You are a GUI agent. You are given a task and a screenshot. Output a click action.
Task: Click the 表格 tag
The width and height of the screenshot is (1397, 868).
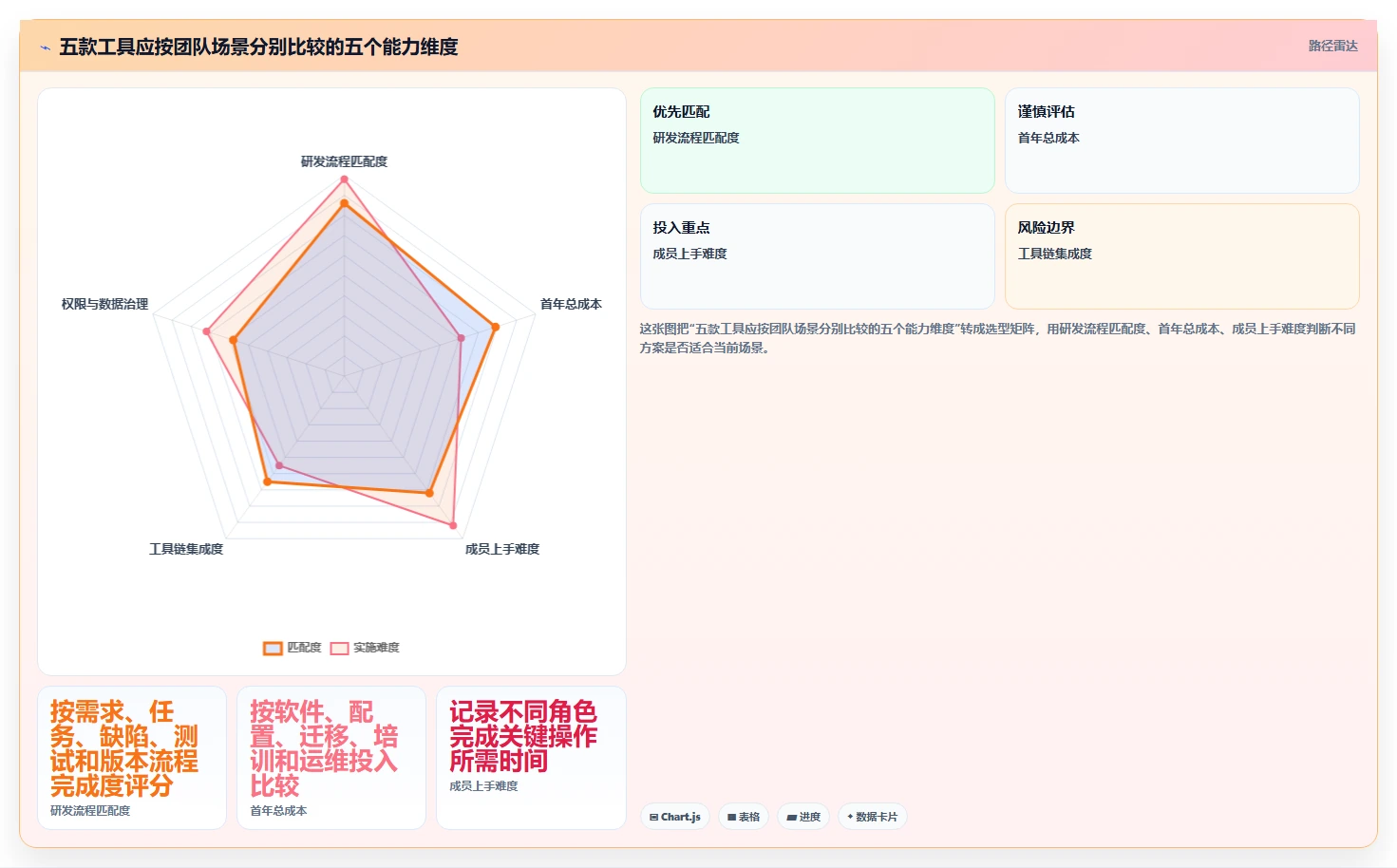(x=744, y=817)
